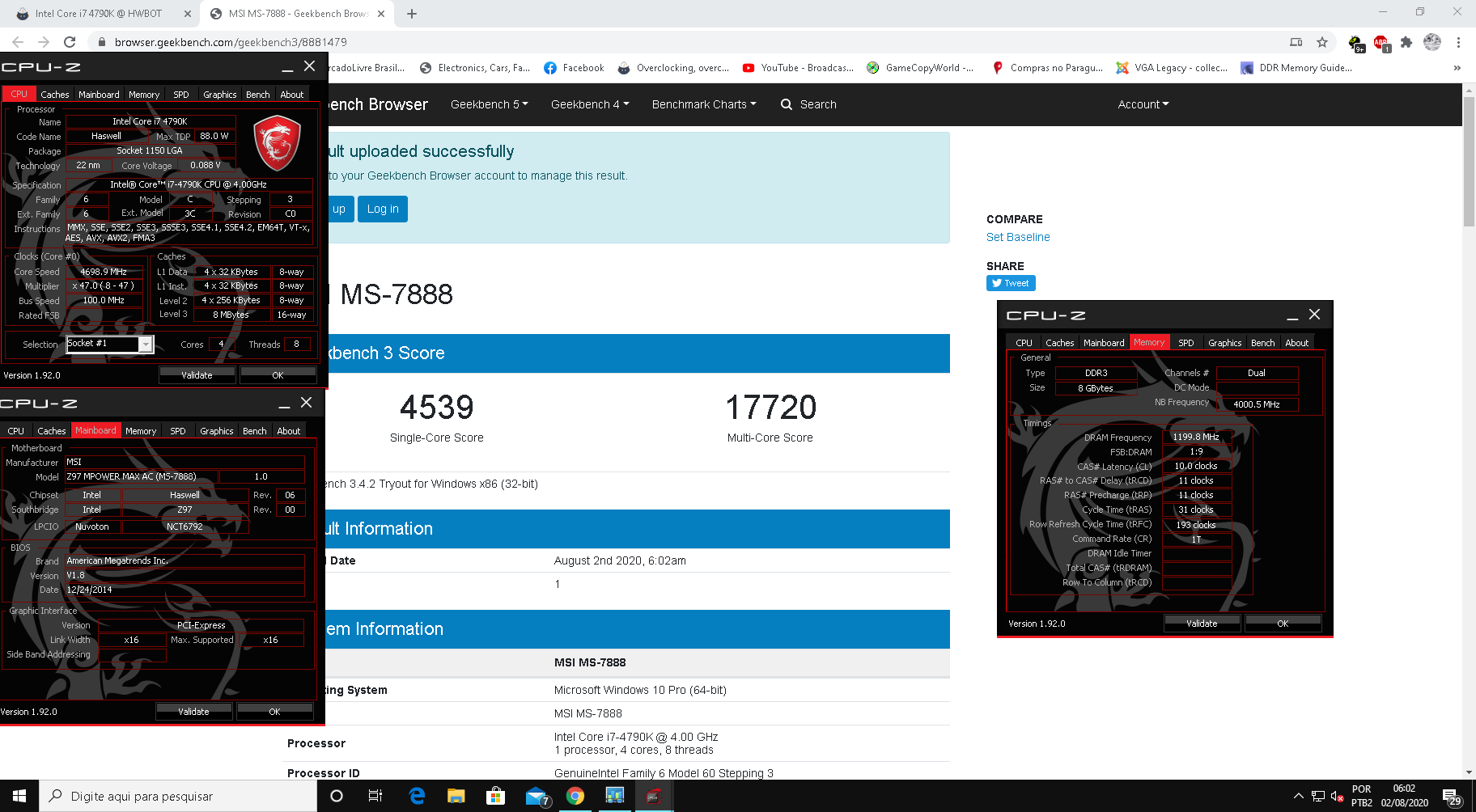Open Task View on taskbar
This screenshot has width=1476, height=812.
(x=375, y=796)
